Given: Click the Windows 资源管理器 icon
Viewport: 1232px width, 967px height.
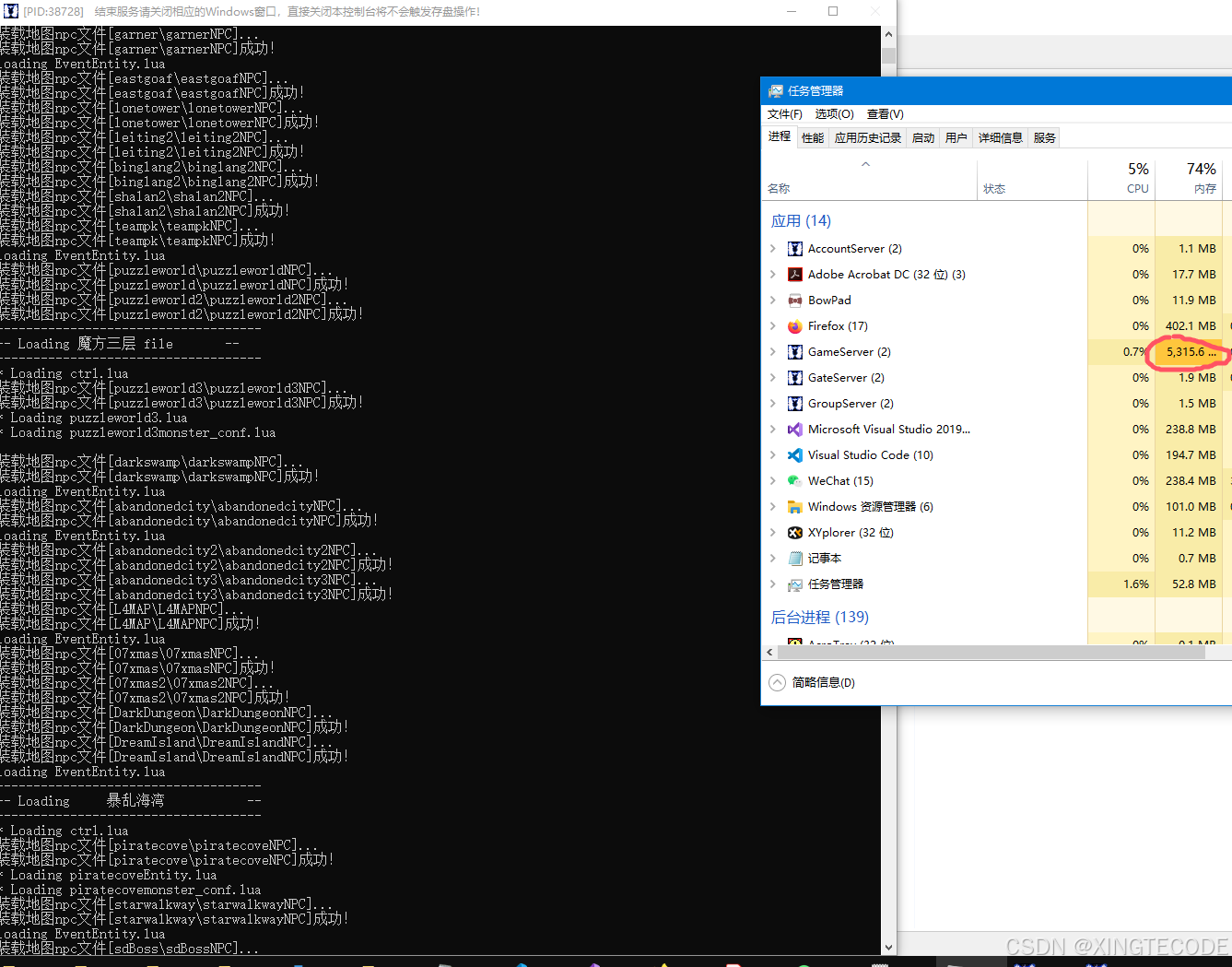Looking at the screenshot, I should [794, 507].
